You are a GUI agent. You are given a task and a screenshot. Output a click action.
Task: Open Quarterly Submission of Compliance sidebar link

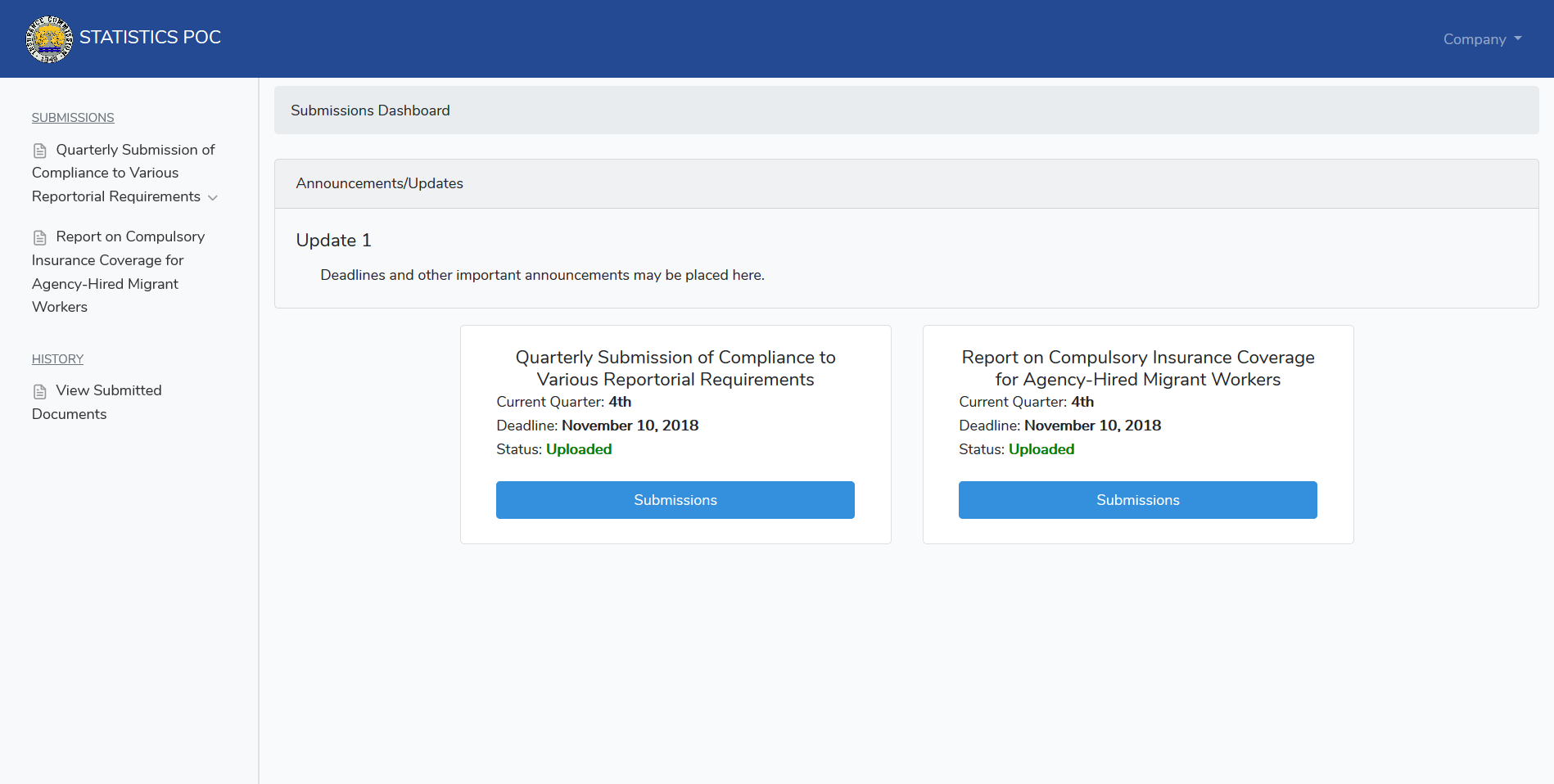coord(124,173)
